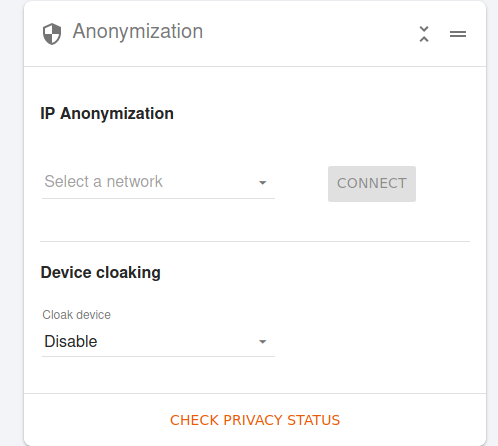Click the Select a network placeholder text
The image size is (498, 446).
103,182
